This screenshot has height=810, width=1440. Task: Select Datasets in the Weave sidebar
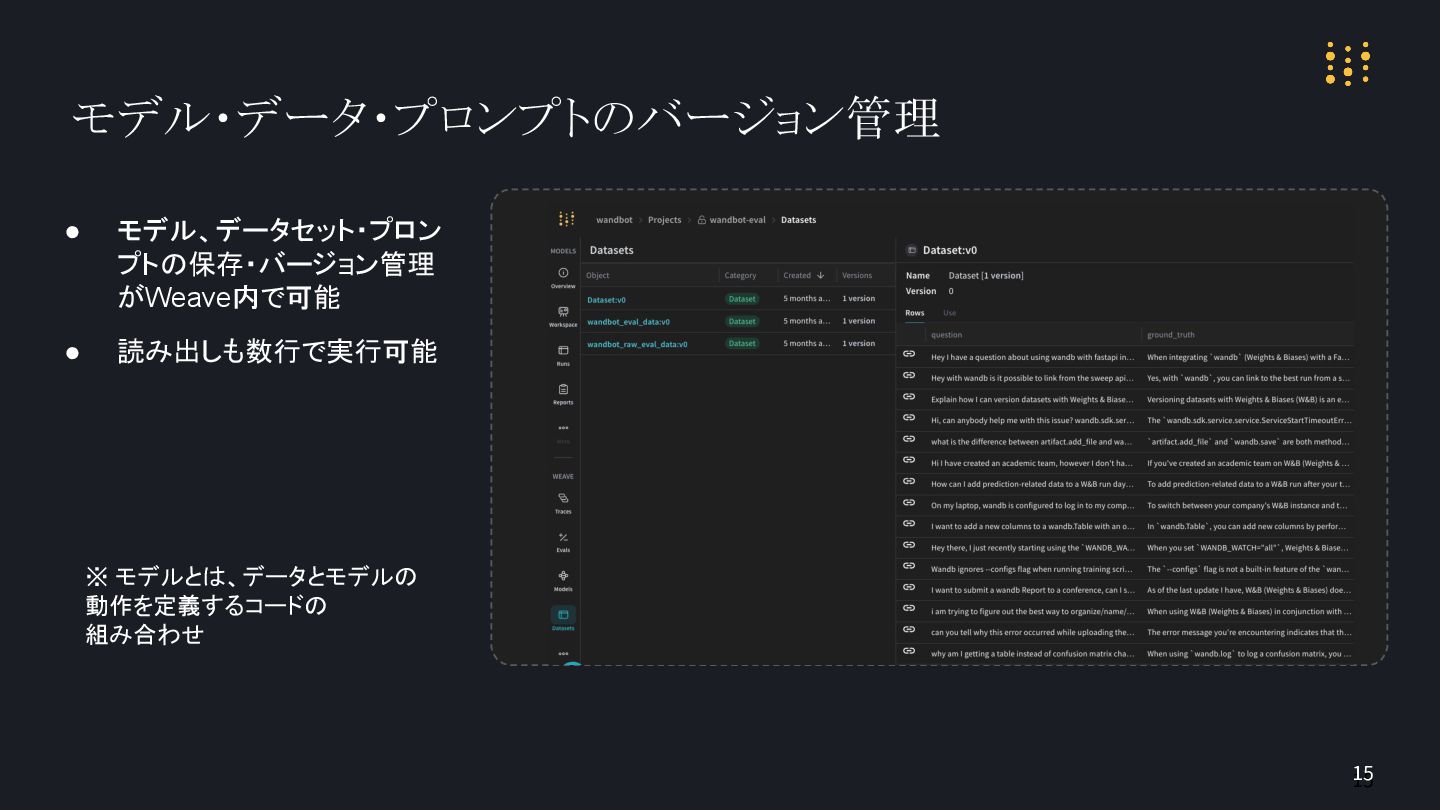[563, 619]
